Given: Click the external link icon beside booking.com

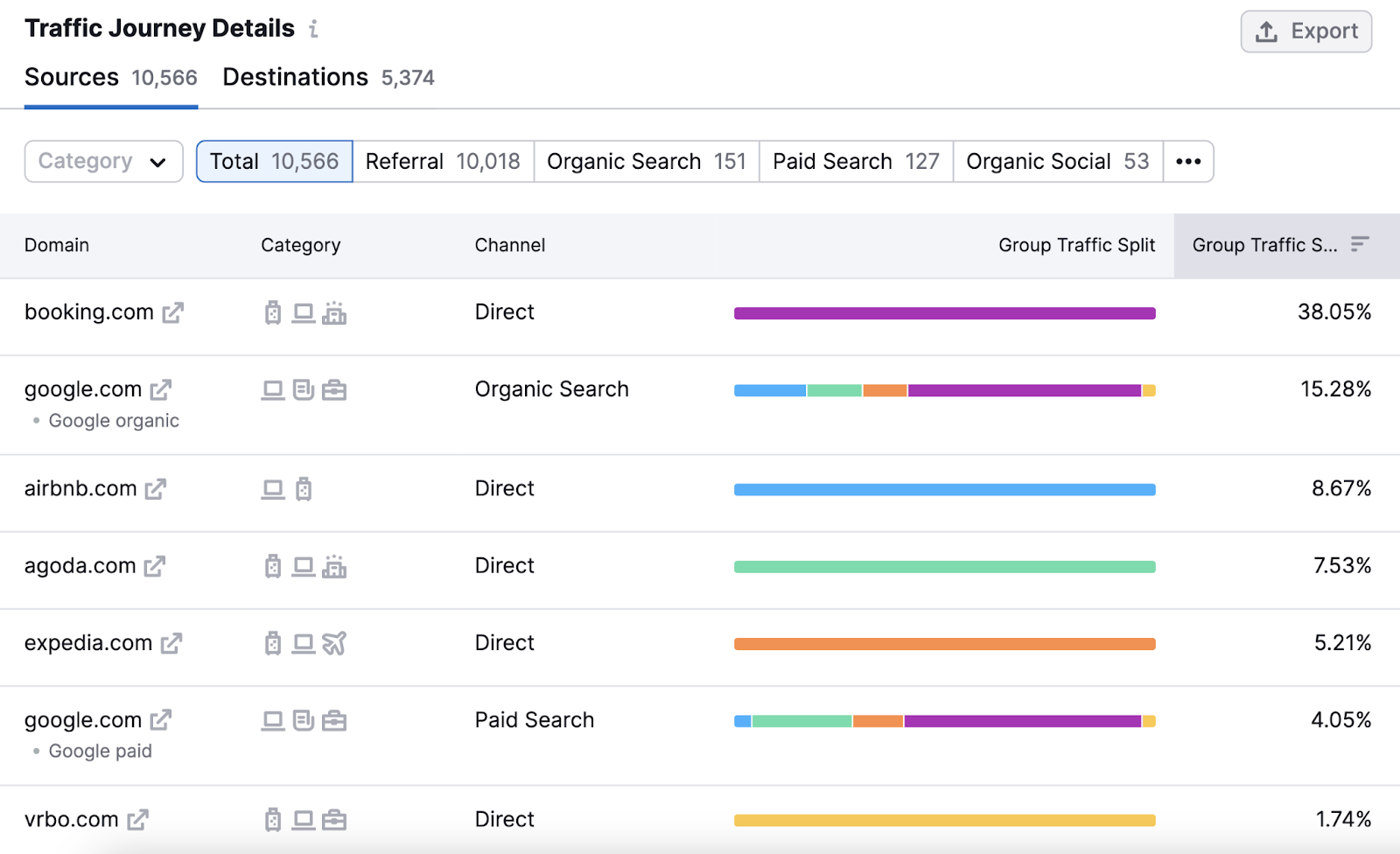Looking at the screenshot, I should click(174, 312).
